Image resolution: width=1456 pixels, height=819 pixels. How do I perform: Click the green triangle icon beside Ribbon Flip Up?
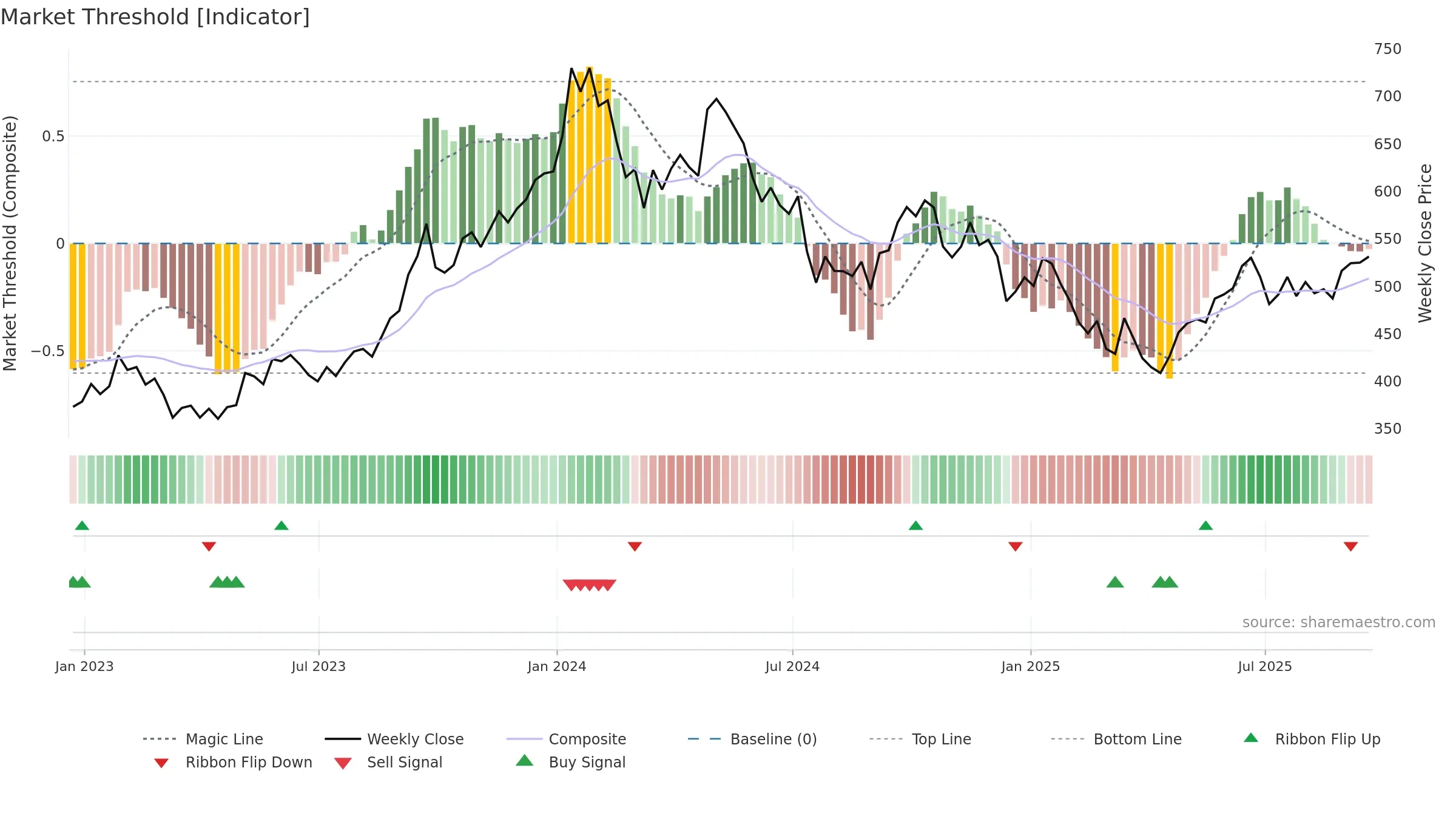tap(1251, 738)
